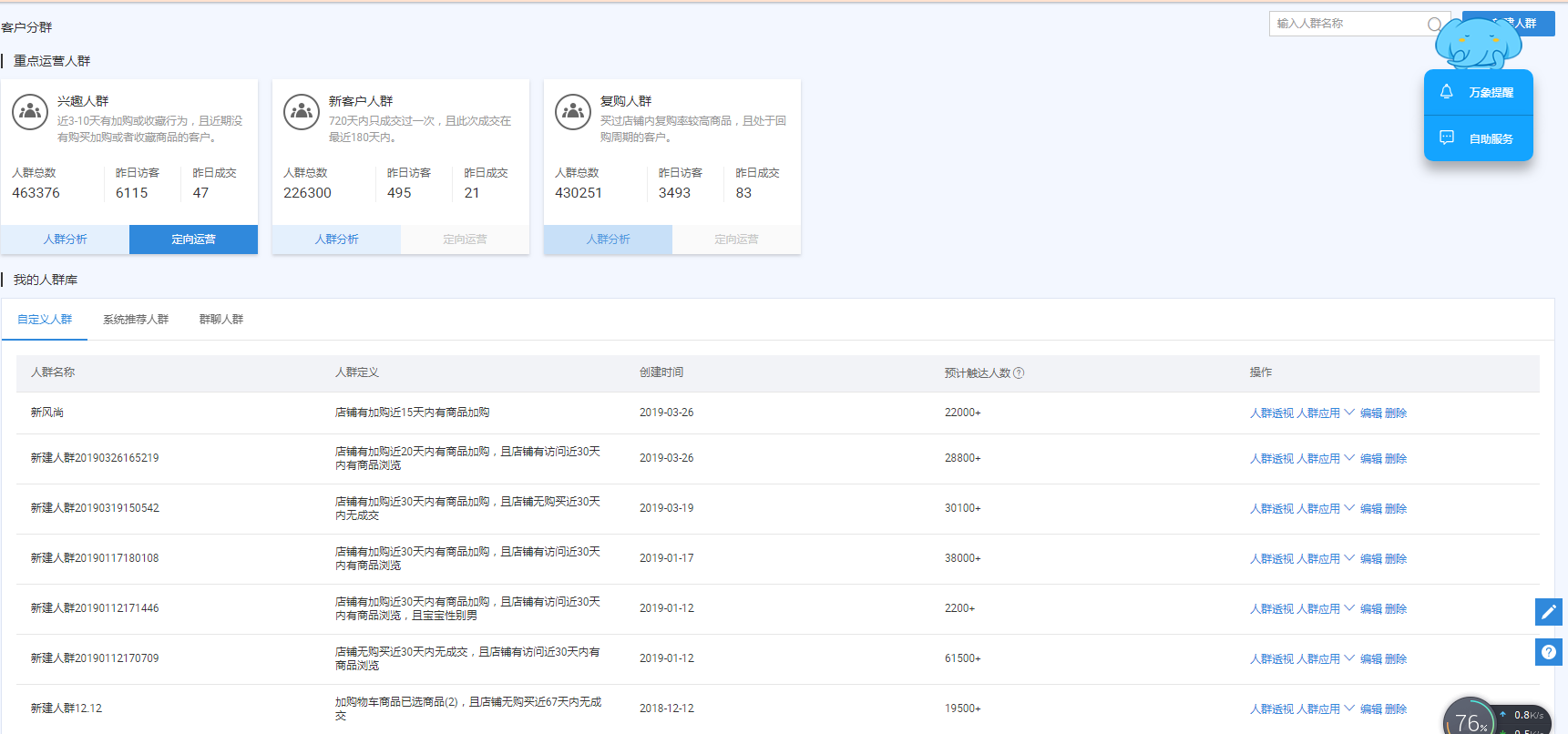Click 编辑 for 新风尚
The image size is (1568, 734).
click(1371, 413)
